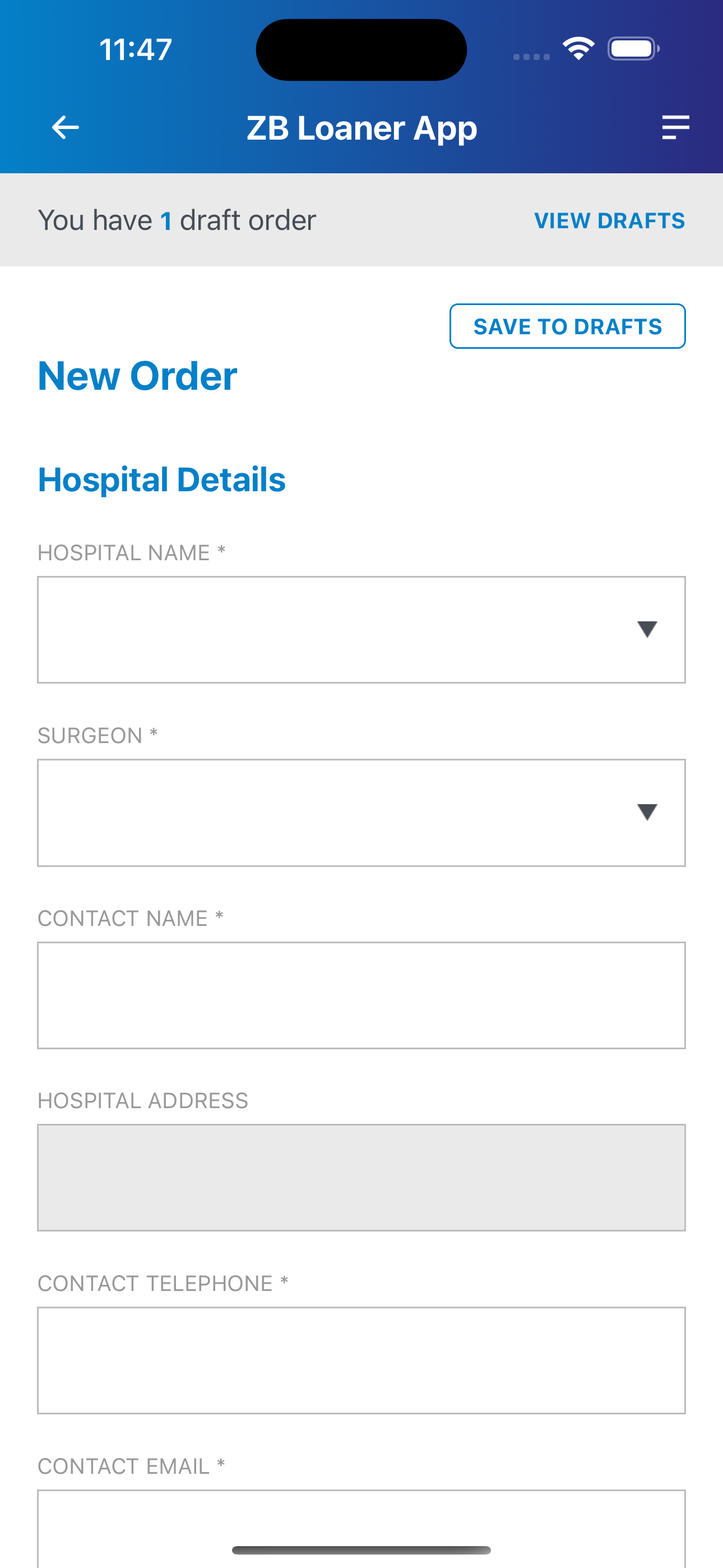Open the hamburger menu icon

point(675,127)
